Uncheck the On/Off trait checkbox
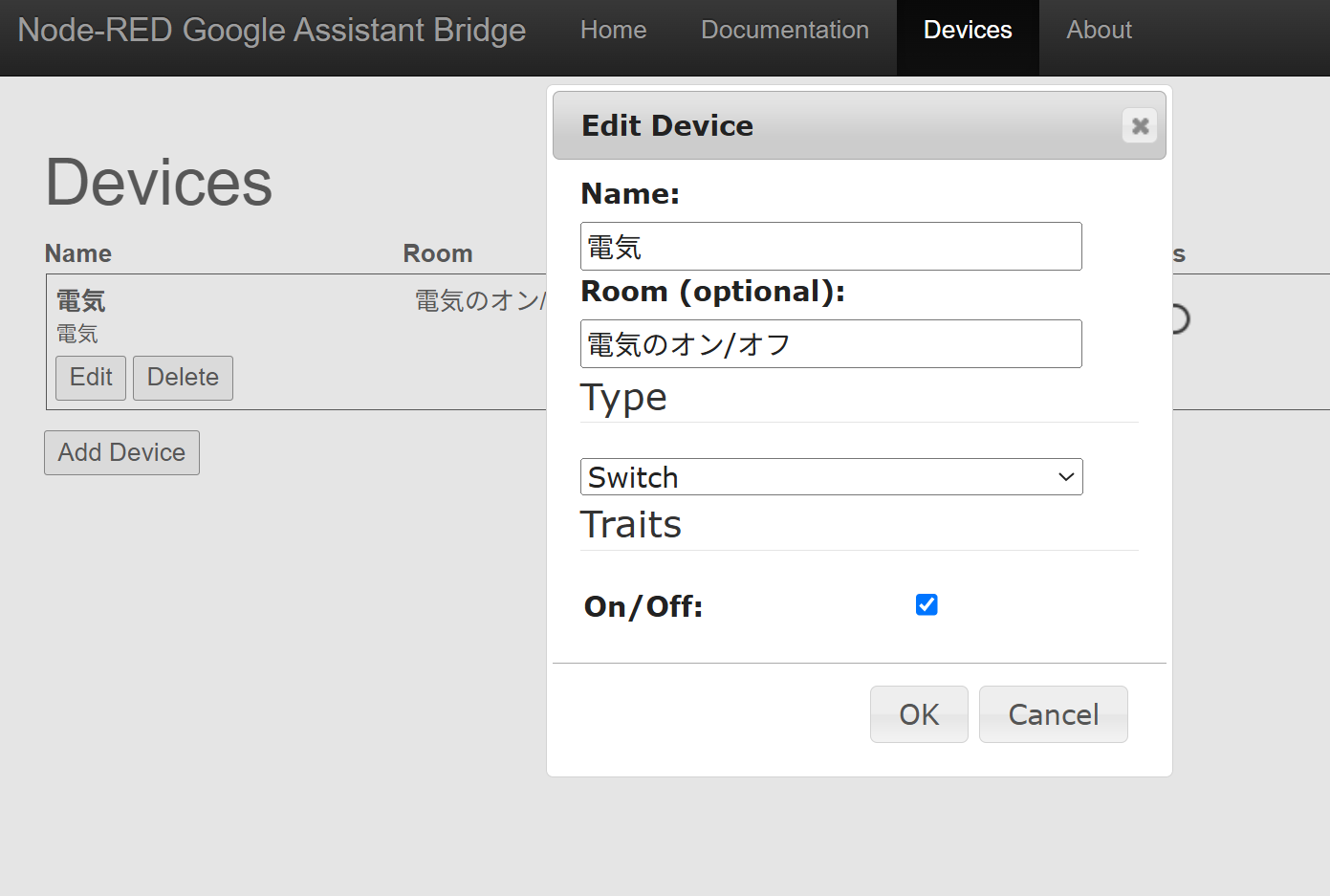 point(926,604)
